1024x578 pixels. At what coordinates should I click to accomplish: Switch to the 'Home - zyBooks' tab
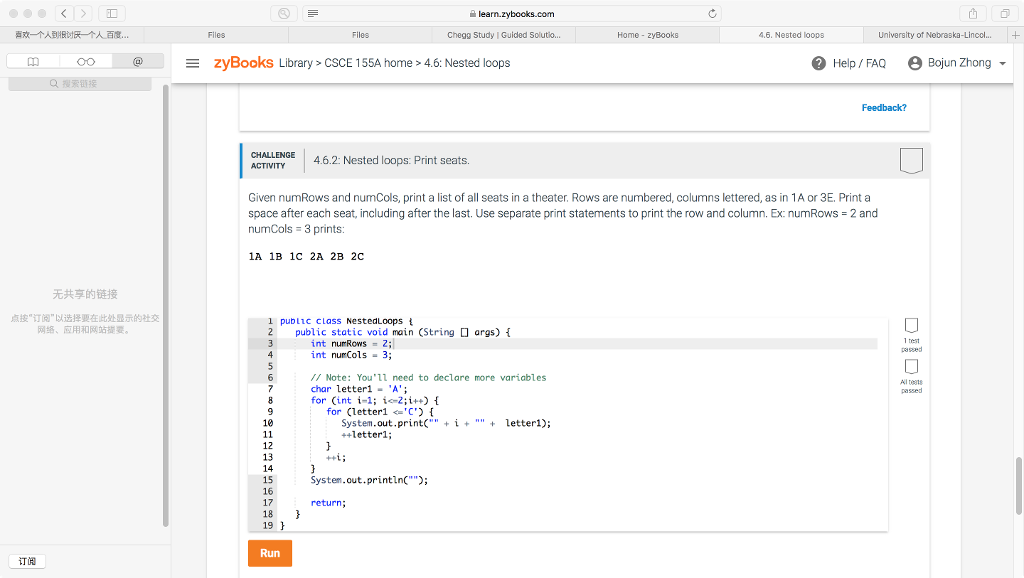coord(646,34)
